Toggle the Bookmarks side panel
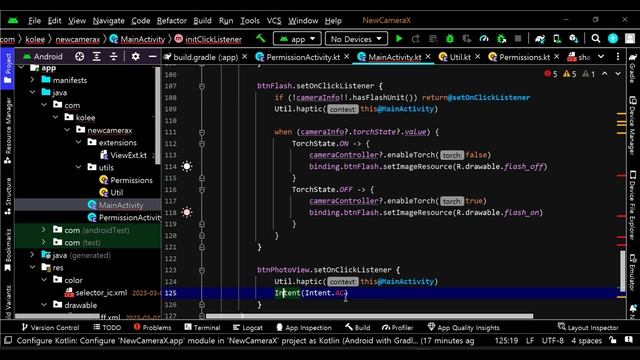 (7, 250)
